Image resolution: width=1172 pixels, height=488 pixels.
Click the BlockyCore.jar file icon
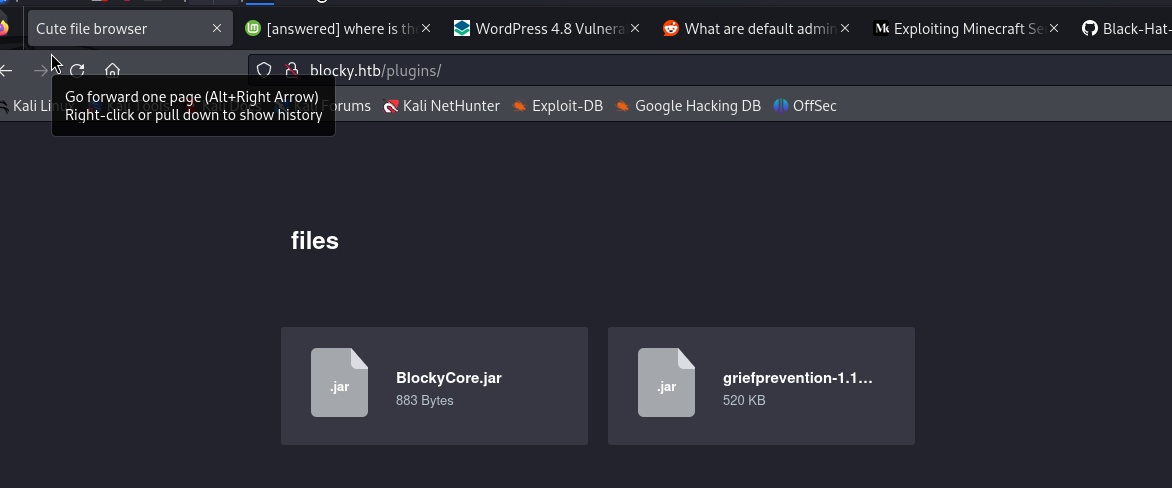click(339, 383)
